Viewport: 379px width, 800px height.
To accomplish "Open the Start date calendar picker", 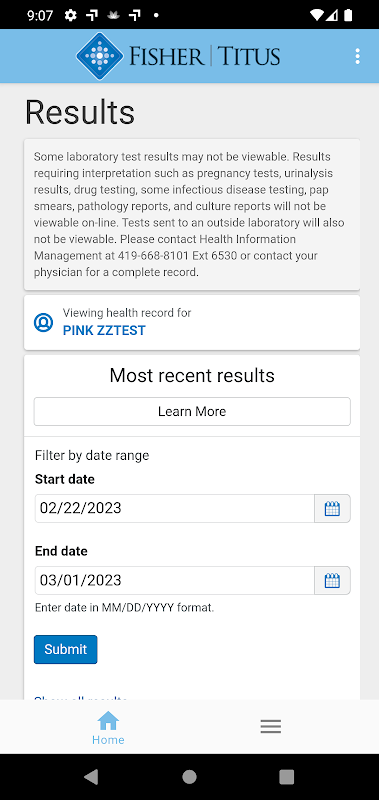I will tap(332, 508).
